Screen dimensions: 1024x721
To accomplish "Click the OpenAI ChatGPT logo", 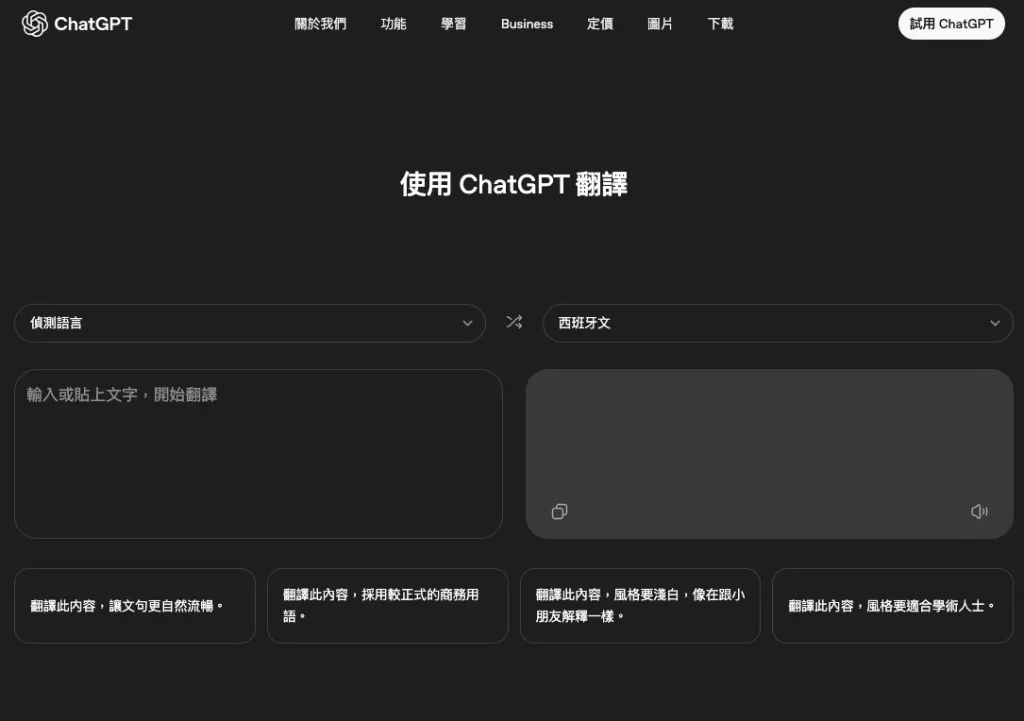I will pyautogui.click(x=76, y=23).
